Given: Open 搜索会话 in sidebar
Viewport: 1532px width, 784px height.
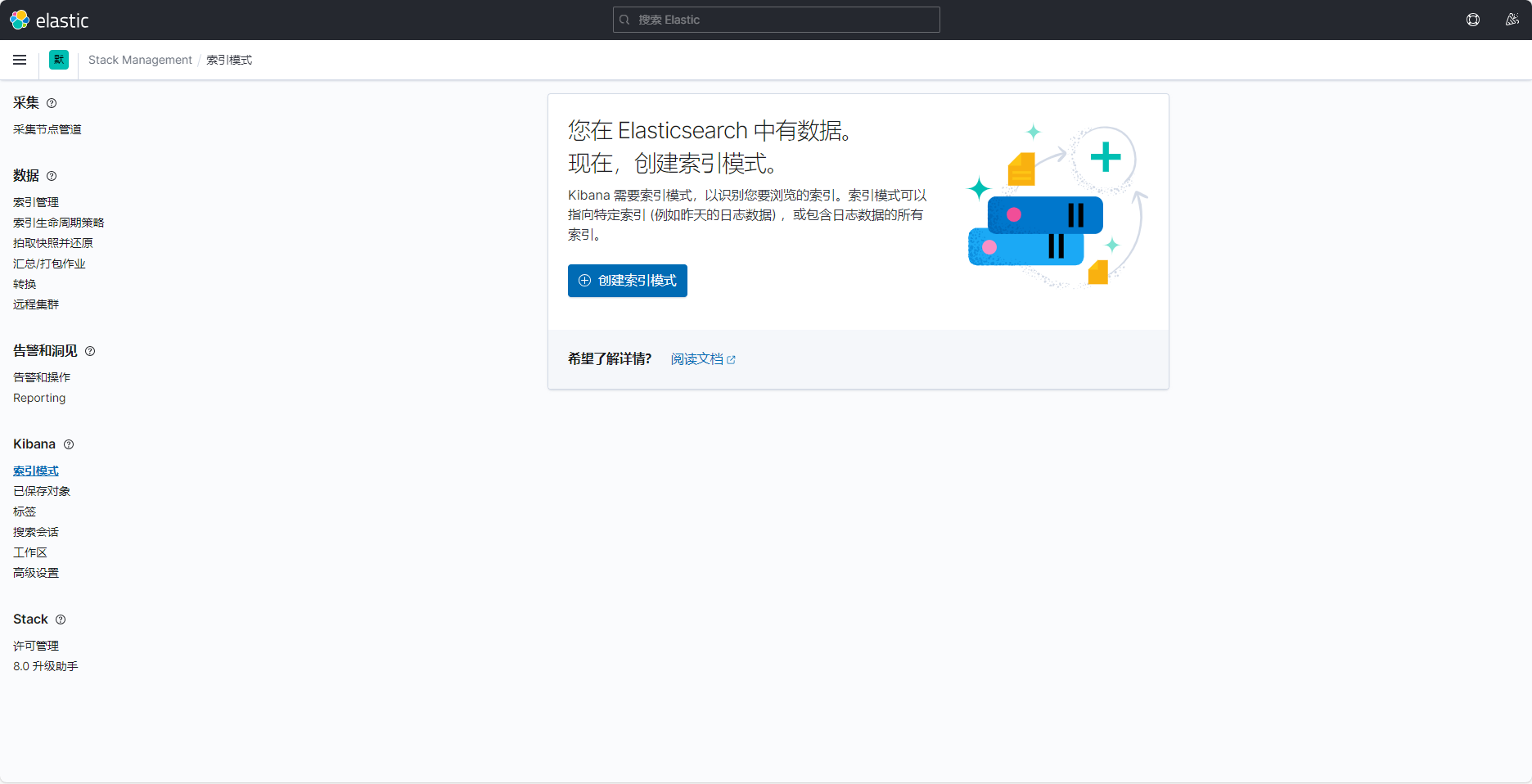Looking at the screenshot, I should (x=36, y=532).
